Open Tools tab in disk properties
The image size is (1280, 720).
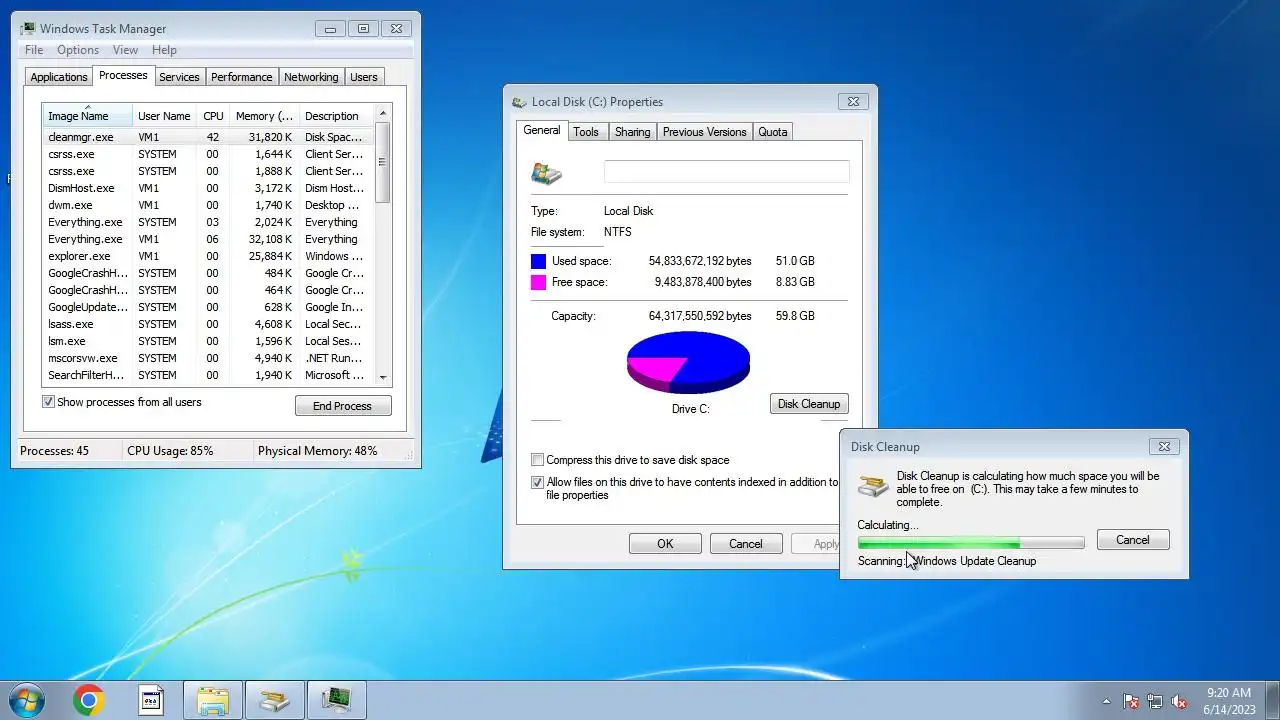click(586, 132)
